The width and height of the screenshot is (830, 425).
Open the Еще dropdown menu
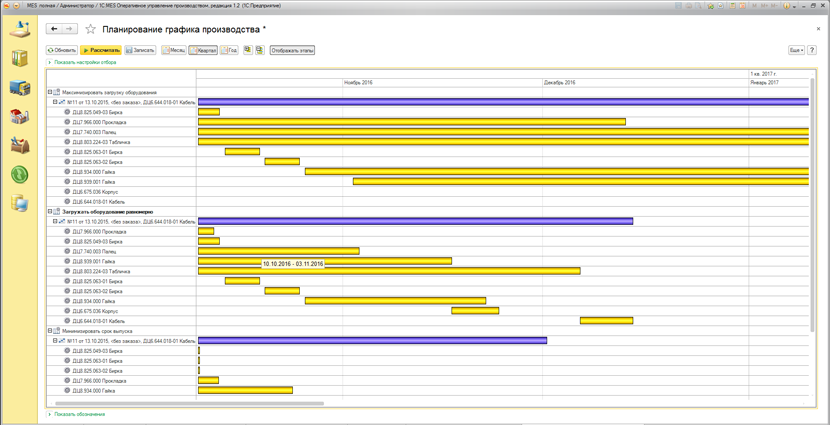(x=796, y=50)
